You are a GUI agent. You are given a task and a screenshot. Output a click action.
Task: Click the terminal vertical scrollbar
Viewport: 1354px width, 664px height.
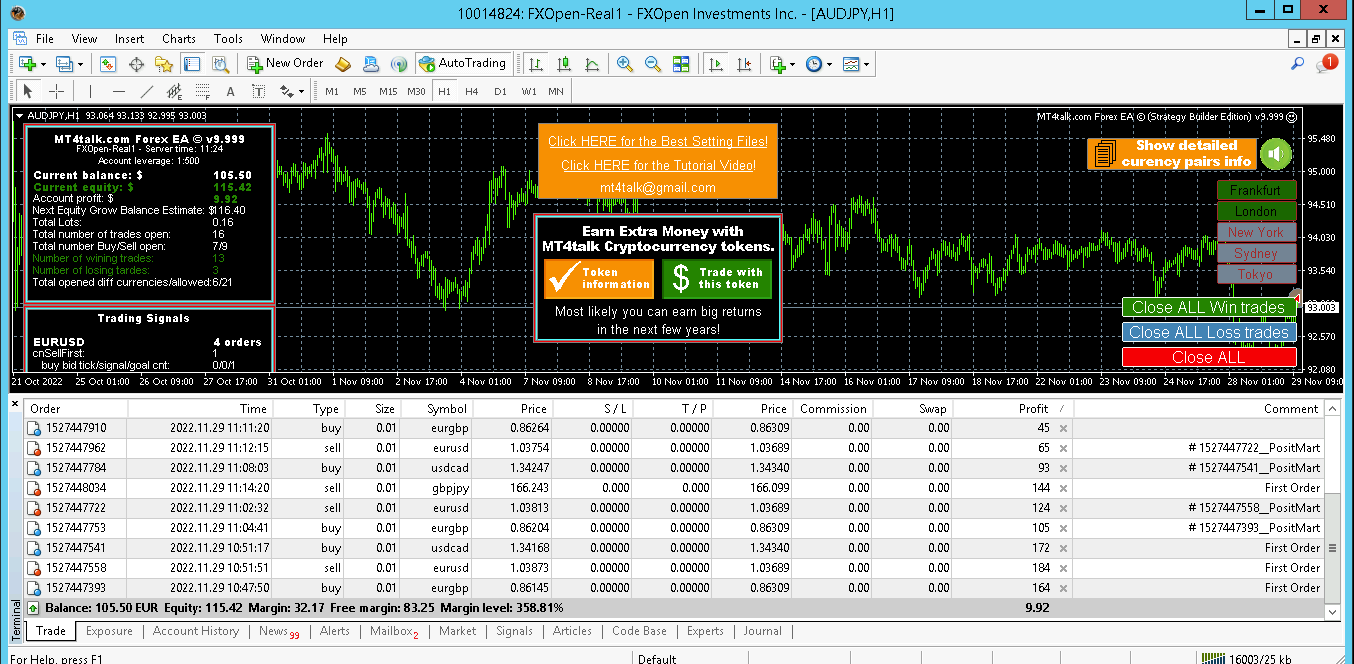pos(1331,507)
